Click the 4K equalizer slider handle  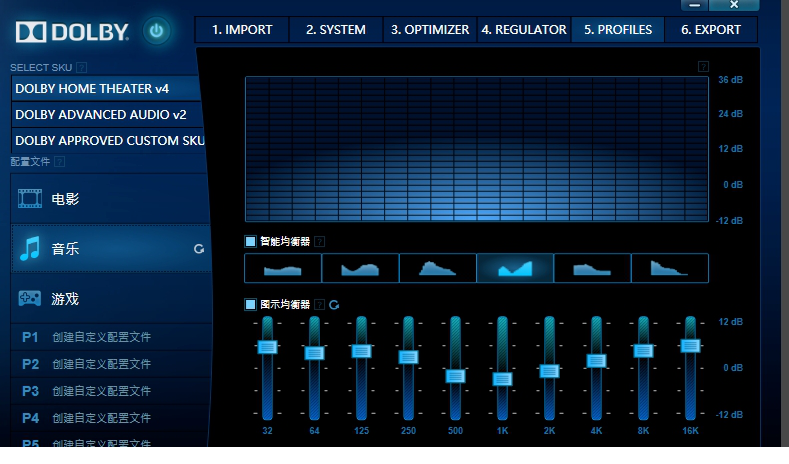(x=596, y=360)
